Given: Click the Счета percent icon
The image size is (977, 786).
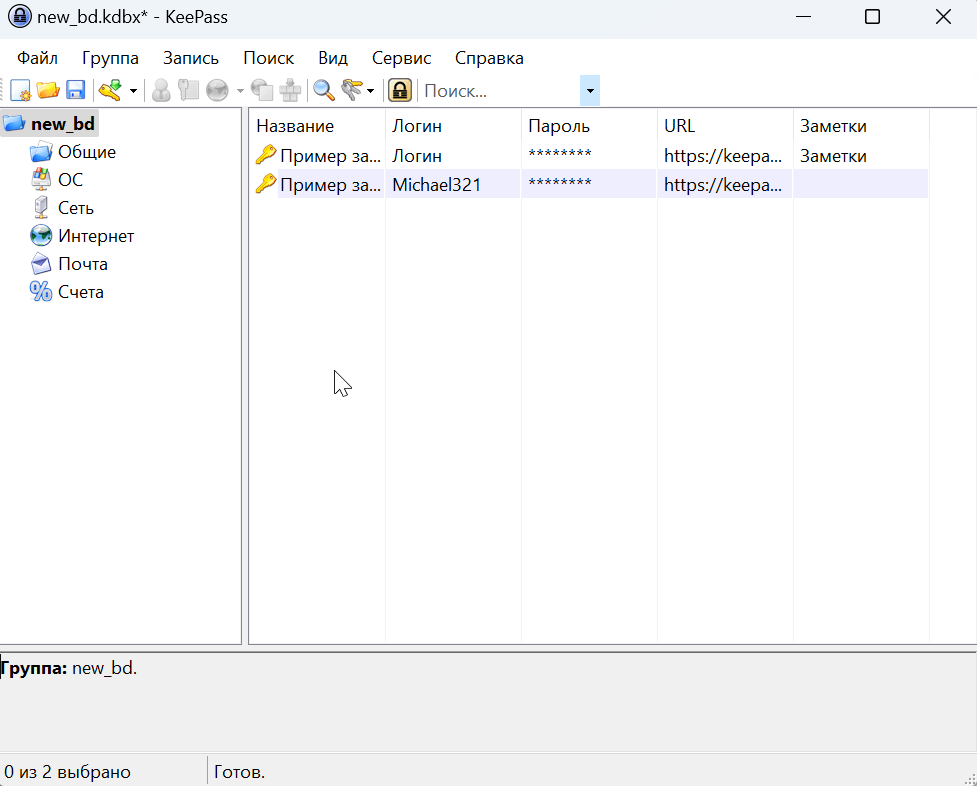Looking at the screenshot, I should click(41, 292).
